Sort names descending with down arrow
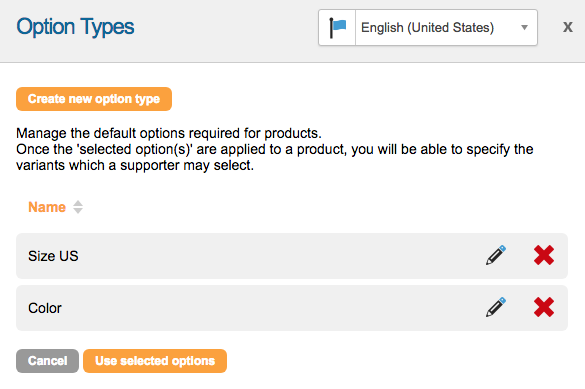The width and height of the screenshot is (585, 389). tap(78, 211)
